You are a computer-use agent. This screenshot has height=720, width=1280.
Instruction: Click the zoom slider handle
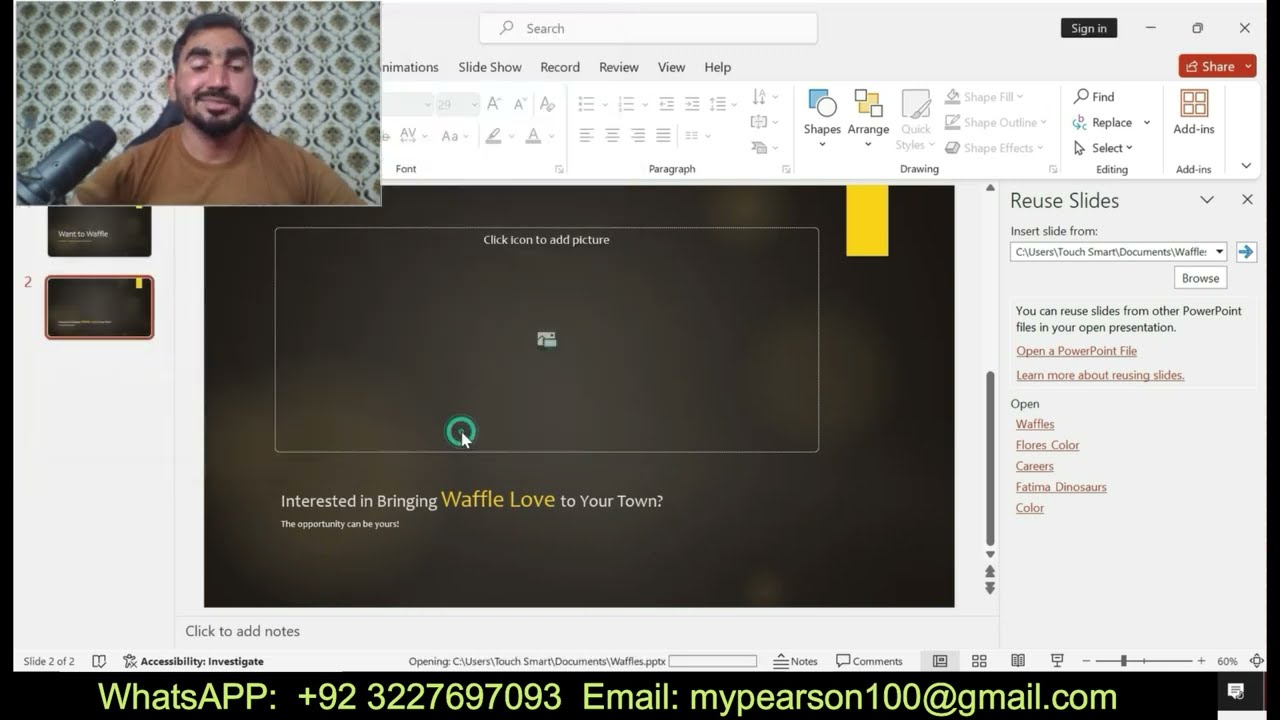pos(1124,661)
